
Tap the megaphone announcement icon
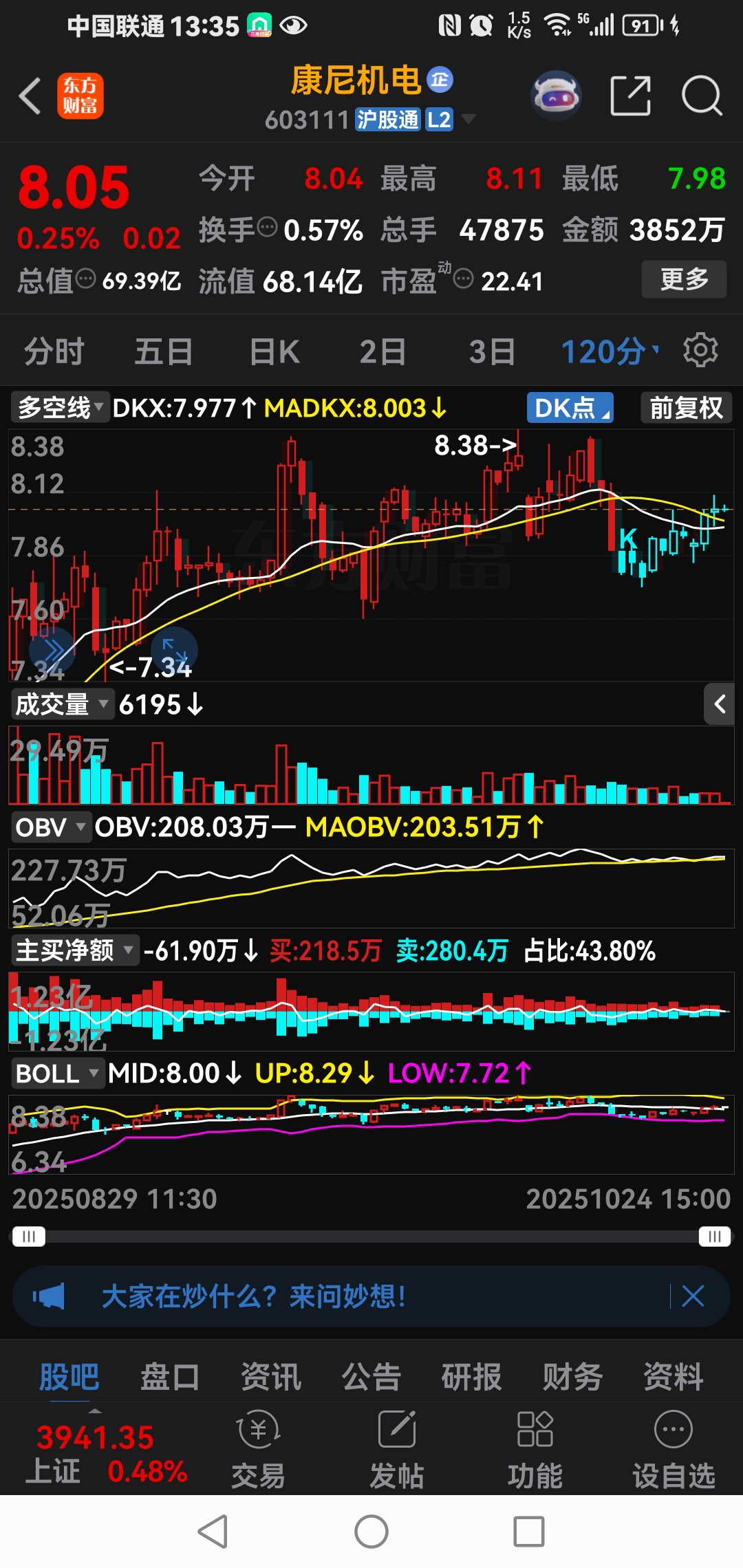(49, 1296)
